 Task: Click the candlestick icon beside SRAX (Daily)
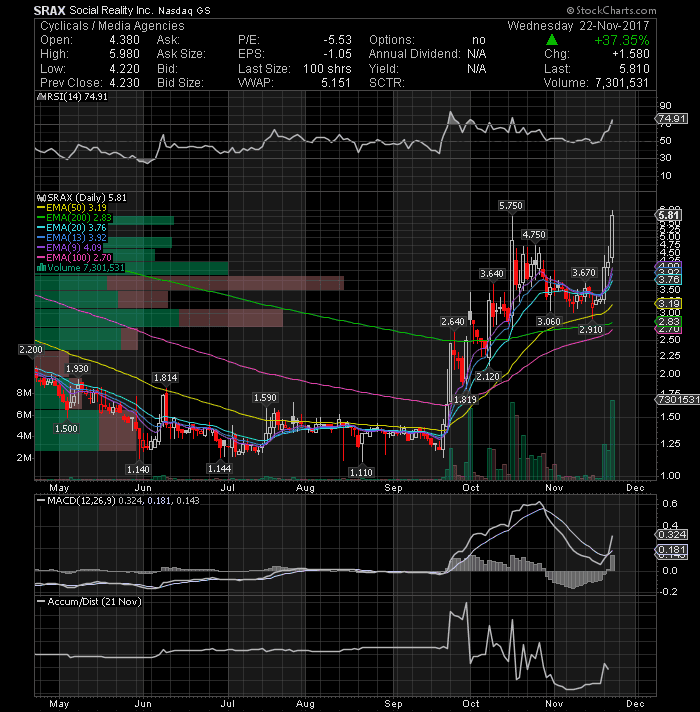(41, 198)
